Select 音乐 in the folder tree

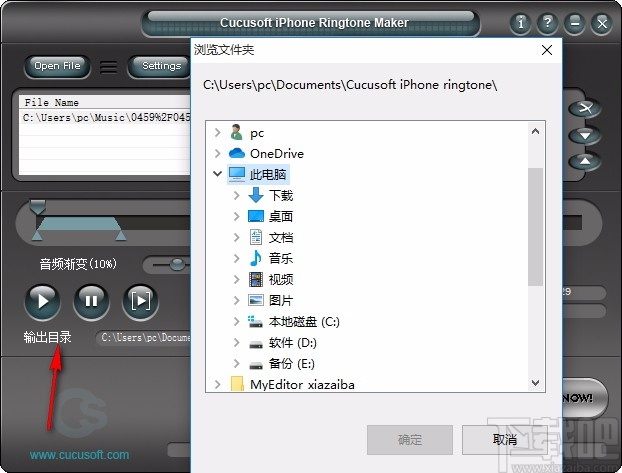point(281,258)
